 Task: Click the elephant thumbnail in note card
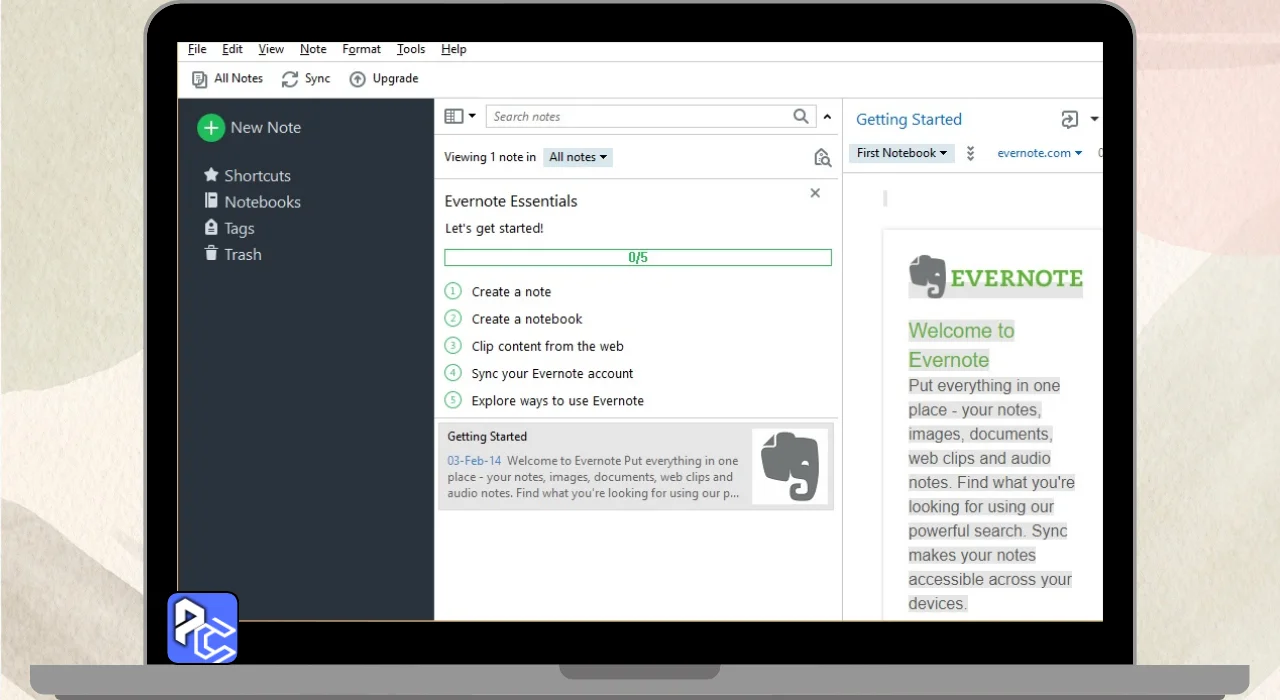tap(790, 466)
